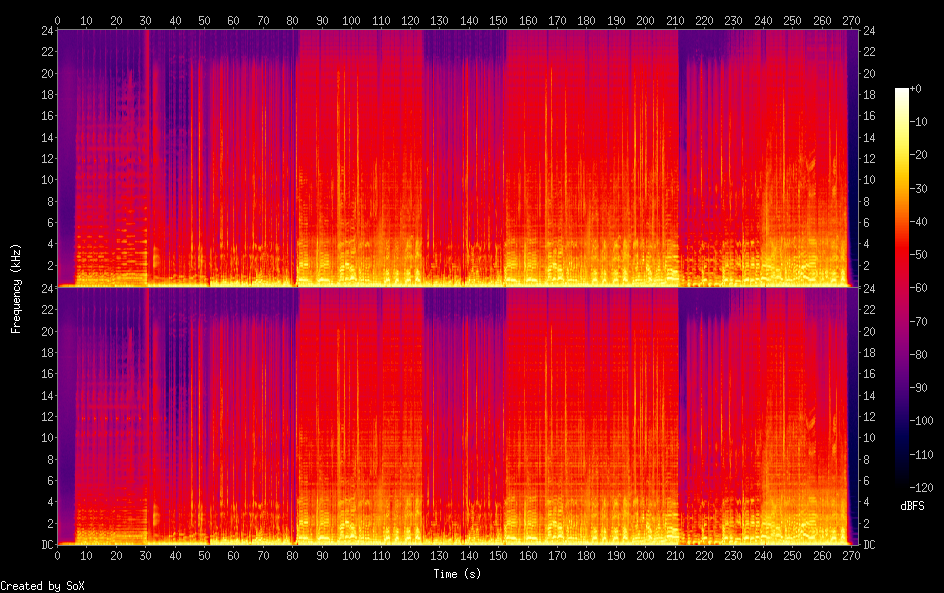This screenshot has width=944, height=593.
Task: Click the 100 tick on top time axis
Action: tap(352, 20)
